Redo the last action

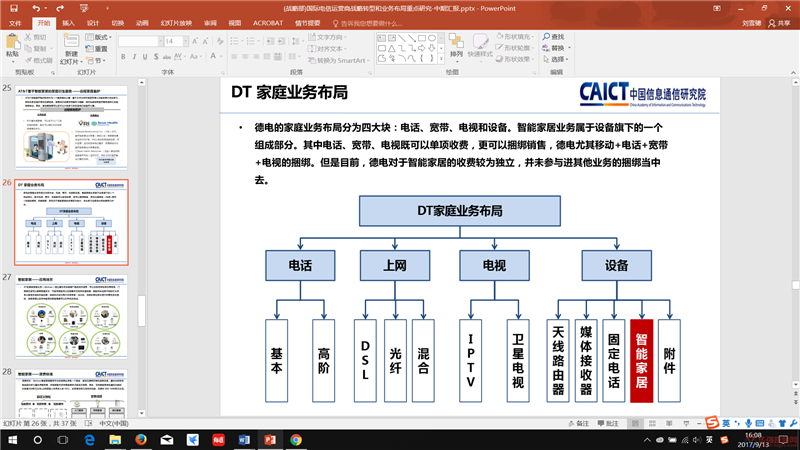60,8
